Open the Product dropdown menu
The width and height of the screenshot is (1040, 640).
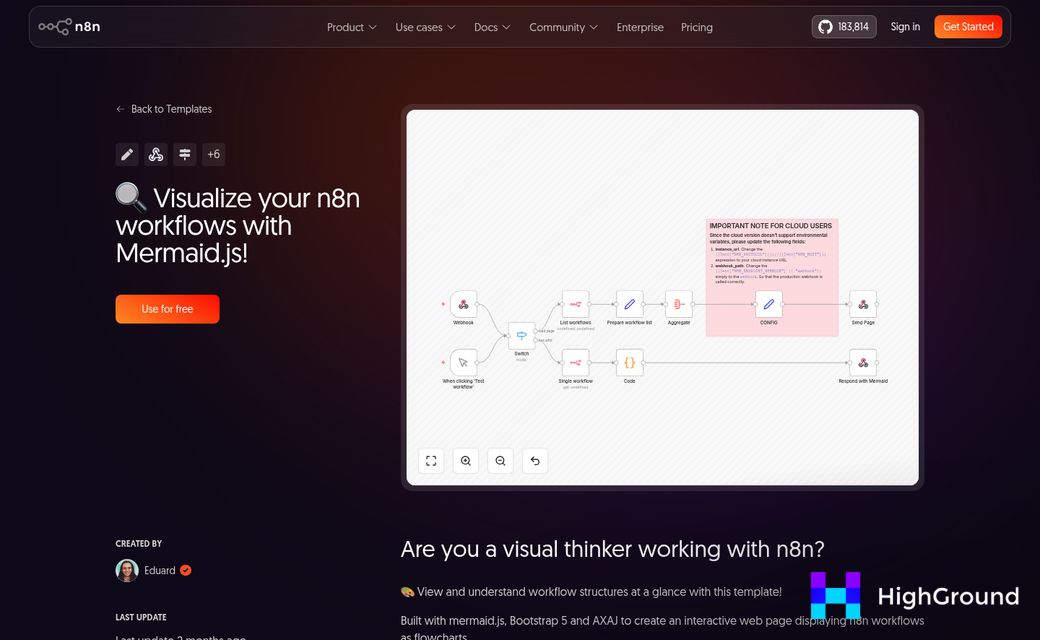pos(351,27)
